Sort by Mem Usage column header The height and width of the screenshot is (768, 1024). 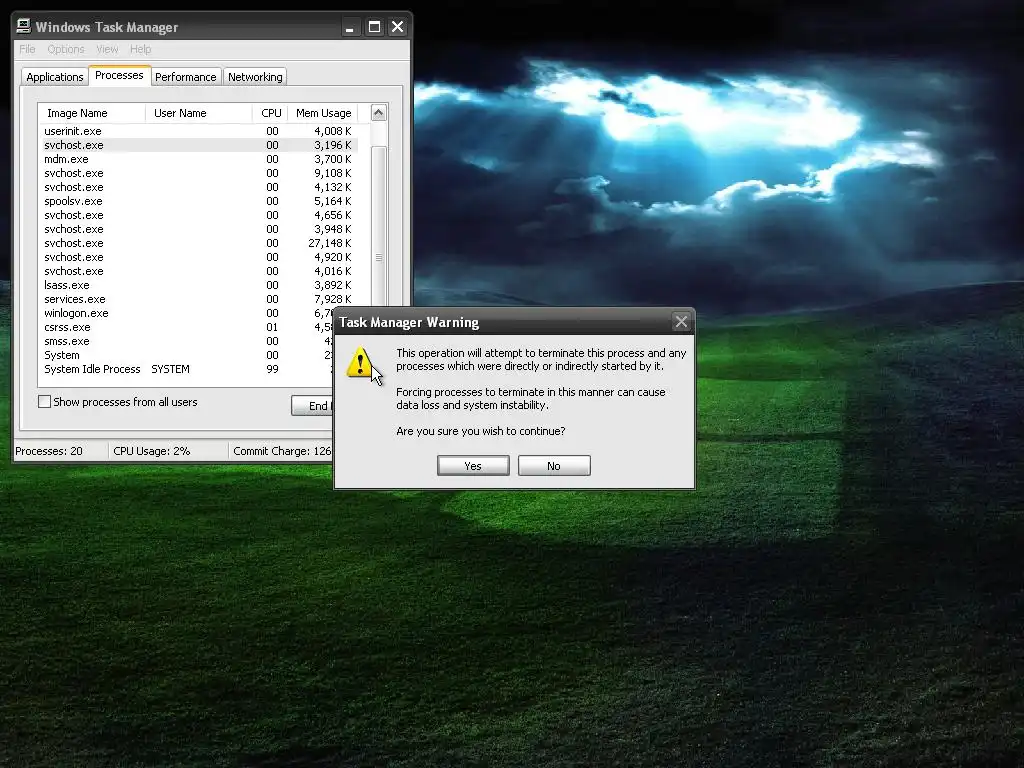pos(323,113)
